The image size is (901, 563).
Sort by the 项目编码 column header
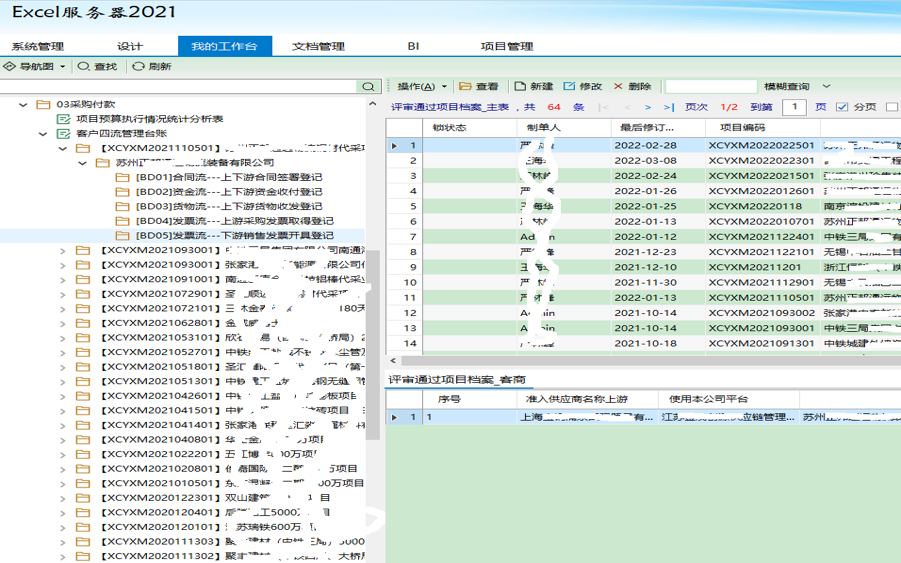763,128
